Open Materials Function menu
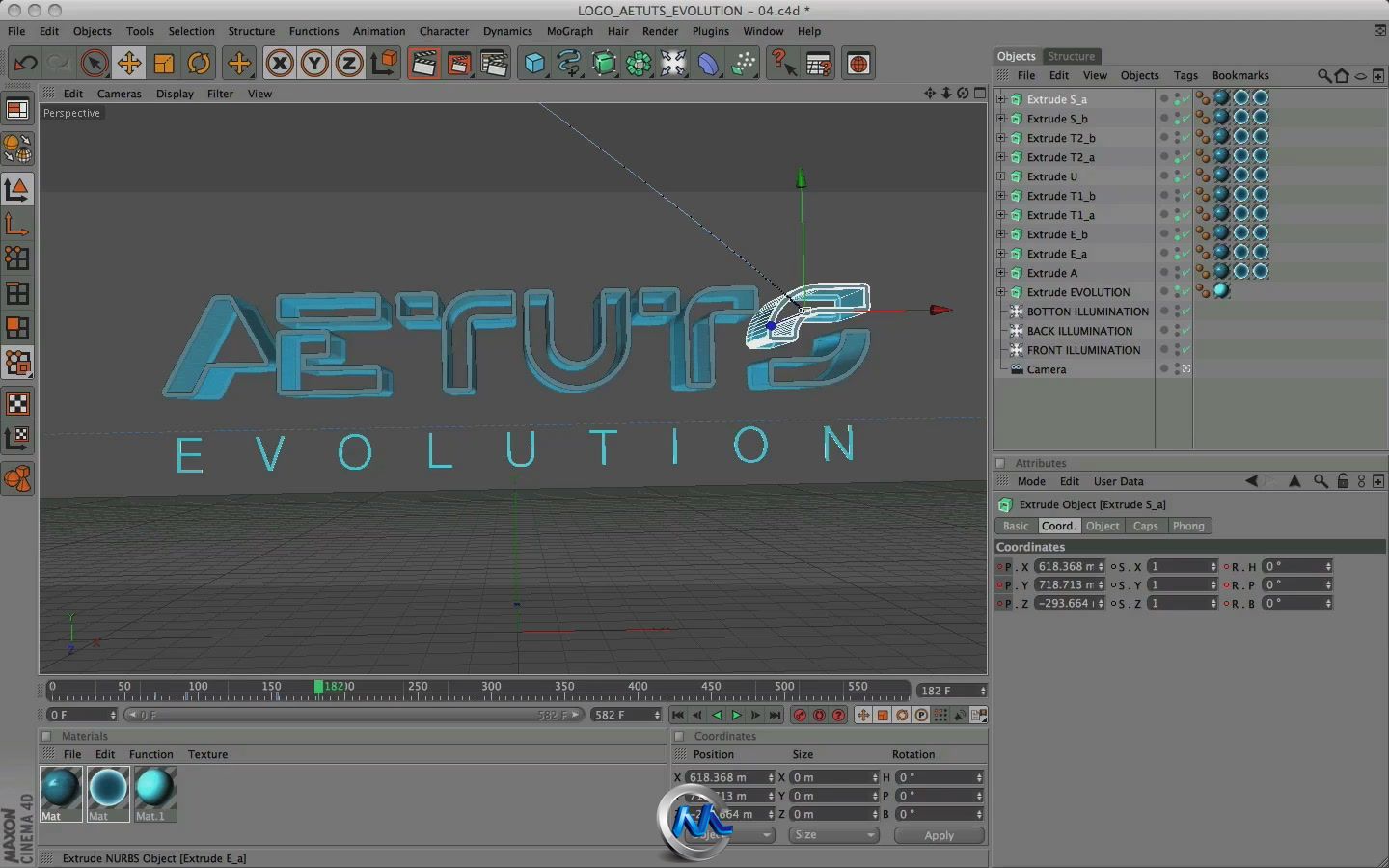 click(x=151, y=754)
